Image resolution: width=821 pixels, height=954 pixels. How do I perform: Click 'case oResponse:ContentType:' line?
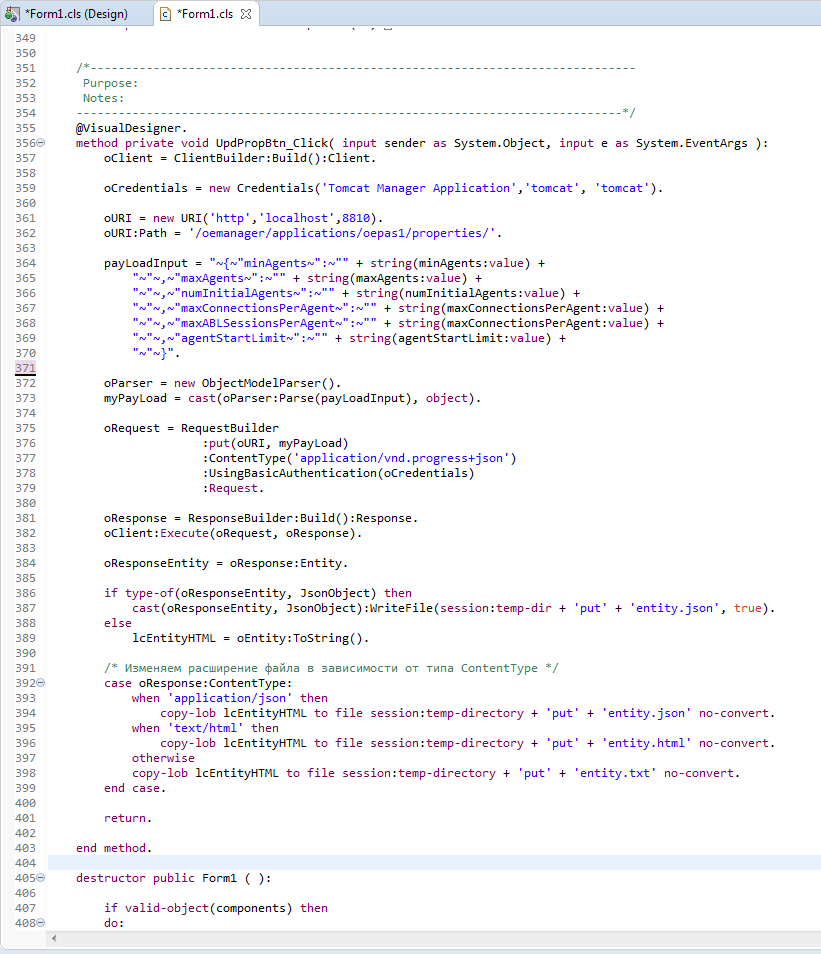click(x=198, y=683)
